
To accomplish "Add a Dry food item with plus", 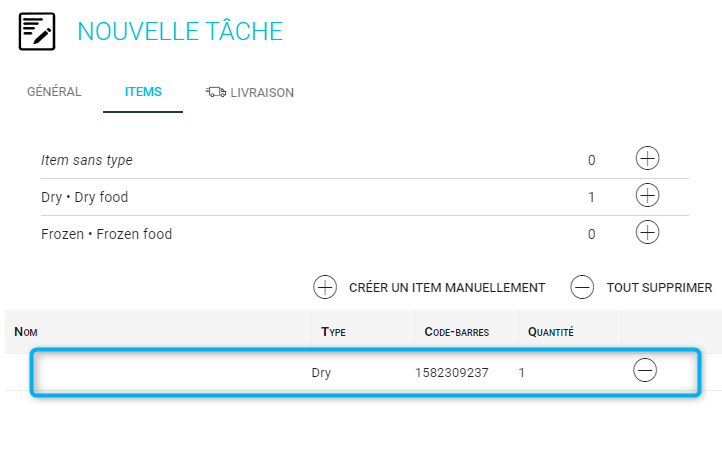I will pos(647,195).
